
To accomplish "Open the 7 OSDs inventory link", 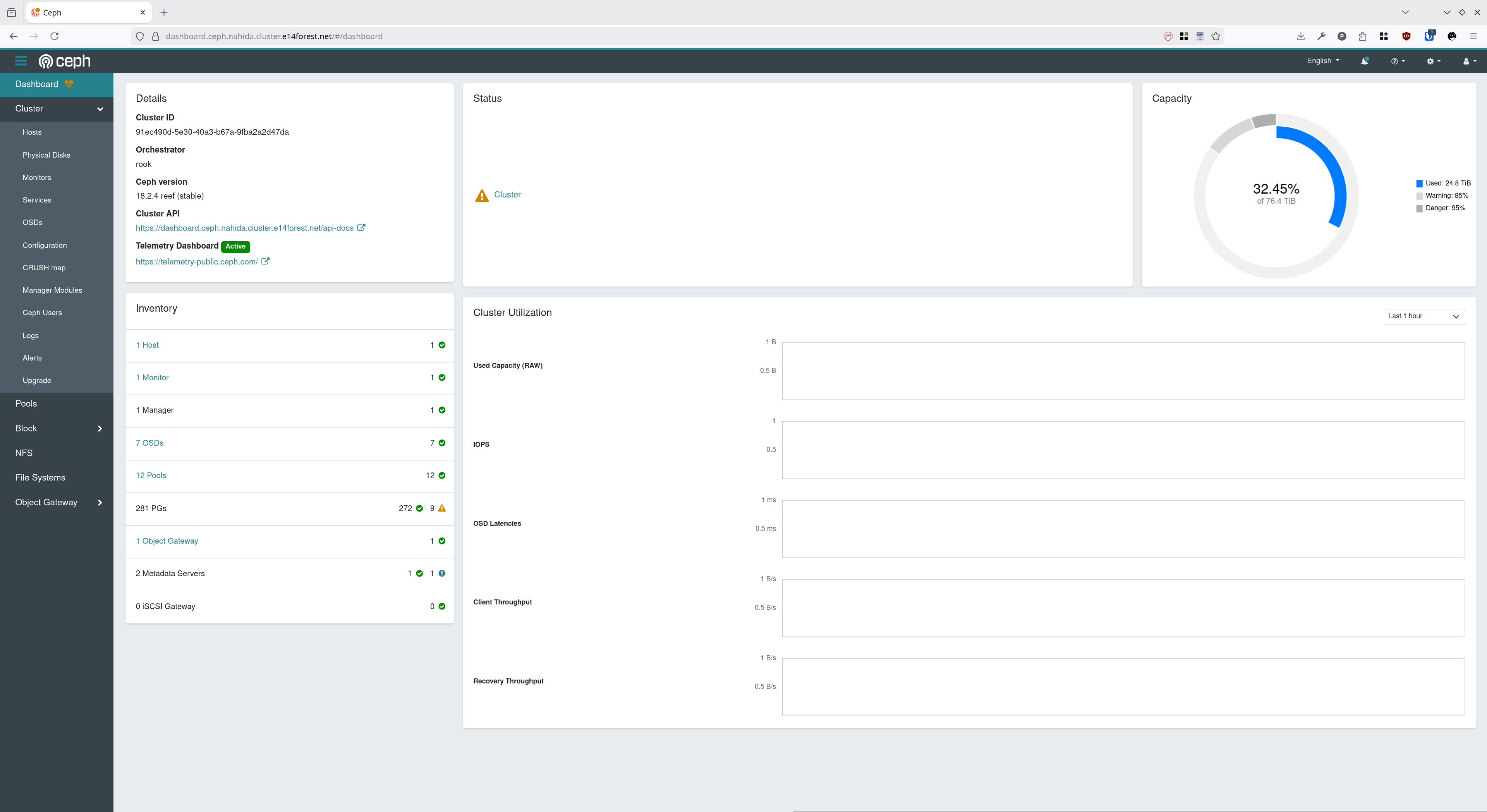I will click(149, 443).
